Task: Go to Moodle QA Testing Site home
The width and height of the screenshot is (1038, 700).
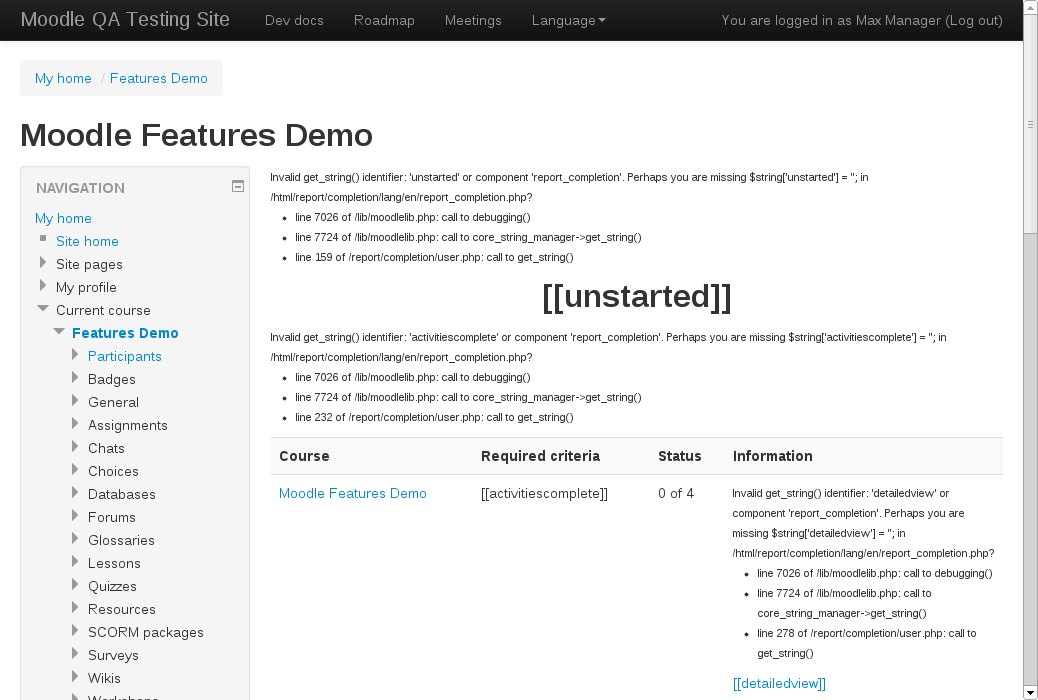Action: pyautogui.click(x=125, y=19)
